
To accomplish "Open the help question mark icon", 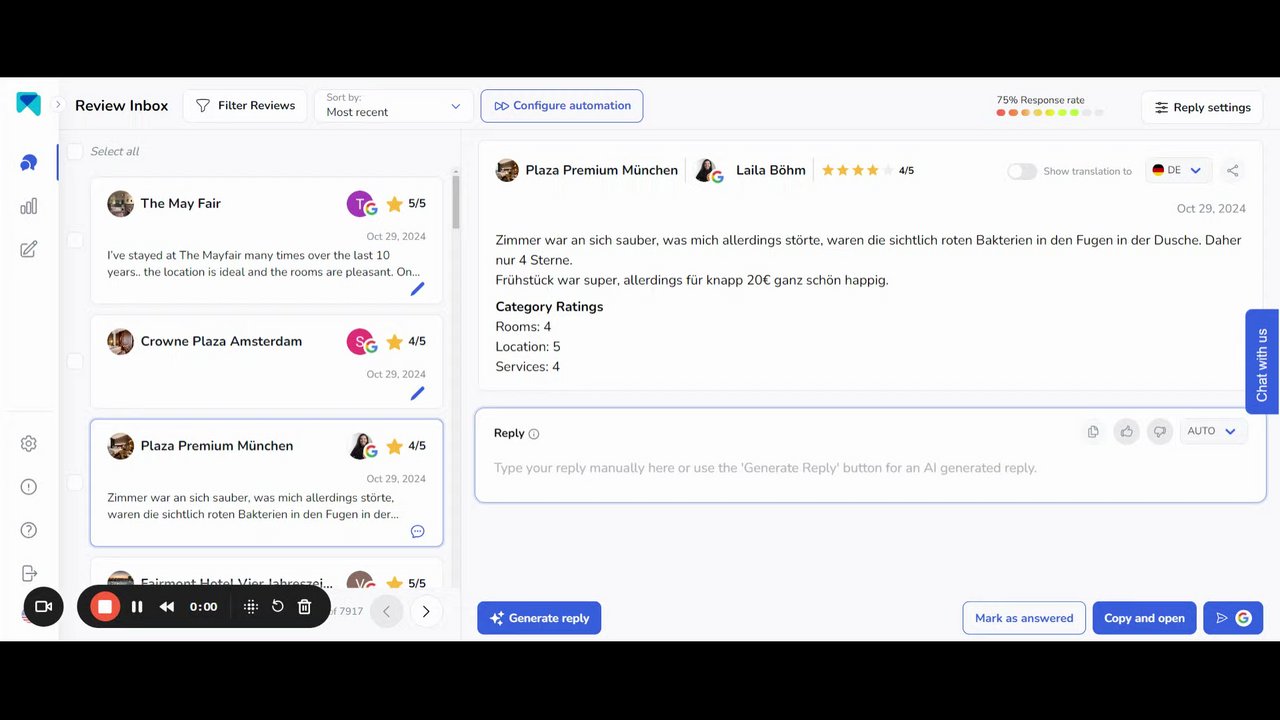I will point(29,530).
